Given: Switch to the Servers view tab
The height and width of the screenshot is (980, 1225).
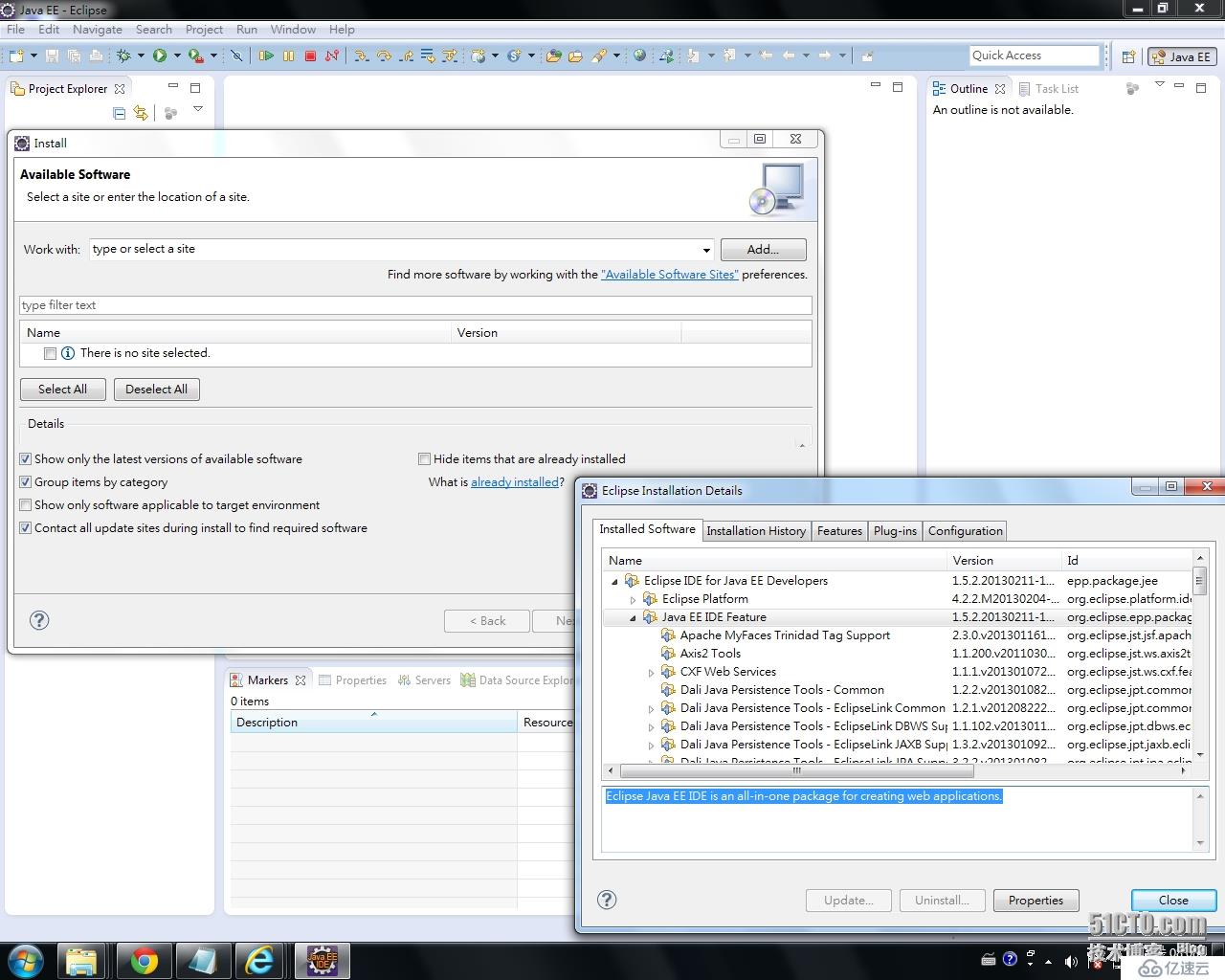Looking at the screenshot, I should [x=424, y=680].
